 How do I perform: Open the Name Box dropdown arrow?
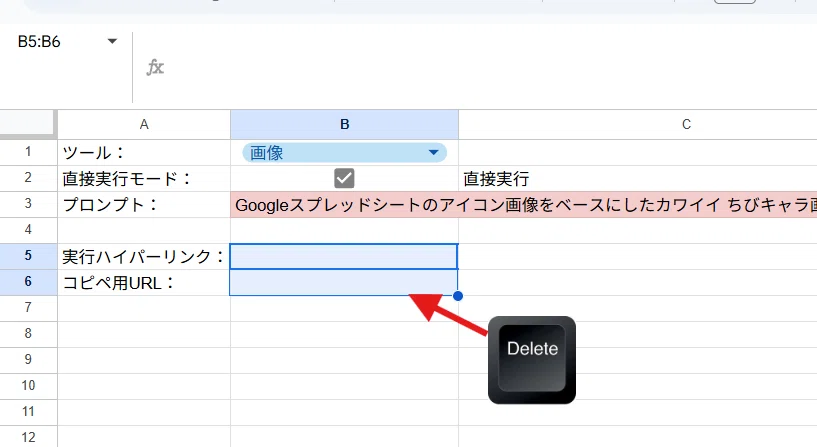[112, 41]
